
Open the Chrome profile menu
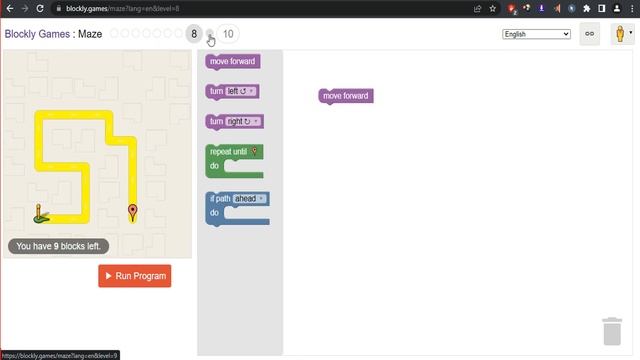(617, 9)
